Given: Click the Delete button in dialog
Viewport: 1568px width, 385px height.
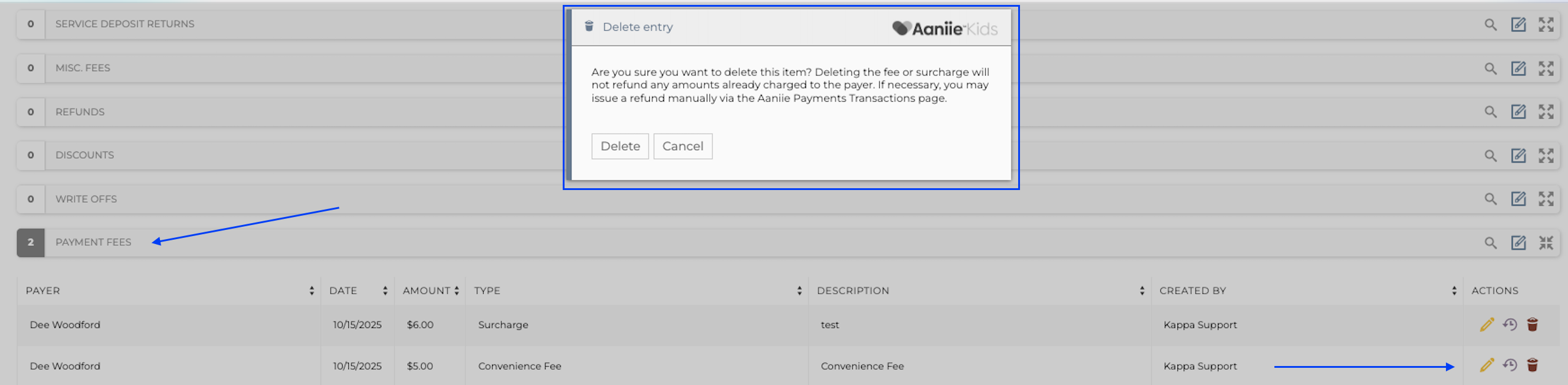Looking at the screenshot, I should click(619, 147).
